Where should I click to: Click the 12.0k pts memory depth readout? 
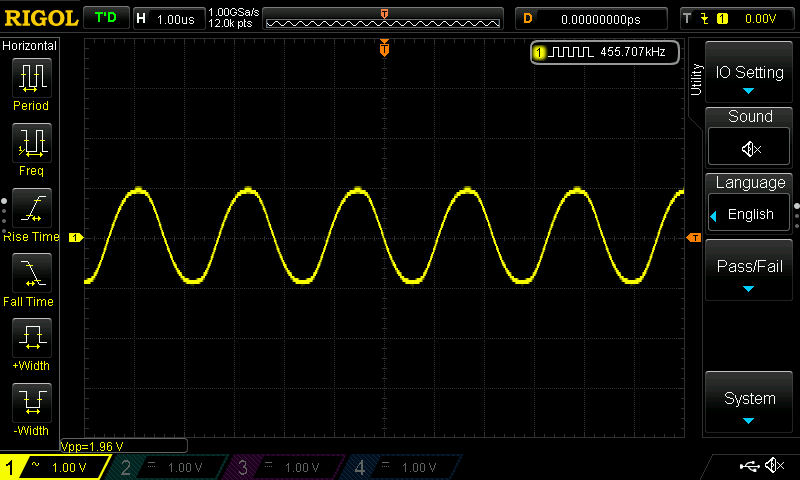pos(230,23)
